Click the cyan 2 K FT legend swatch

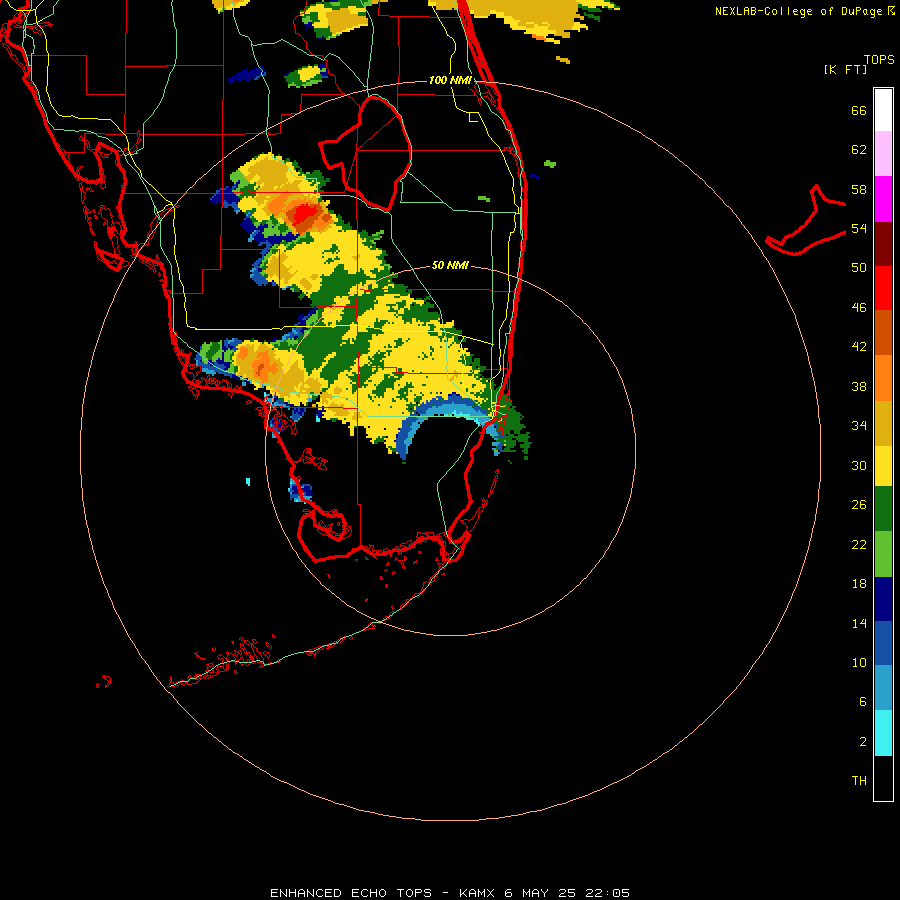[x=883, y=733]
